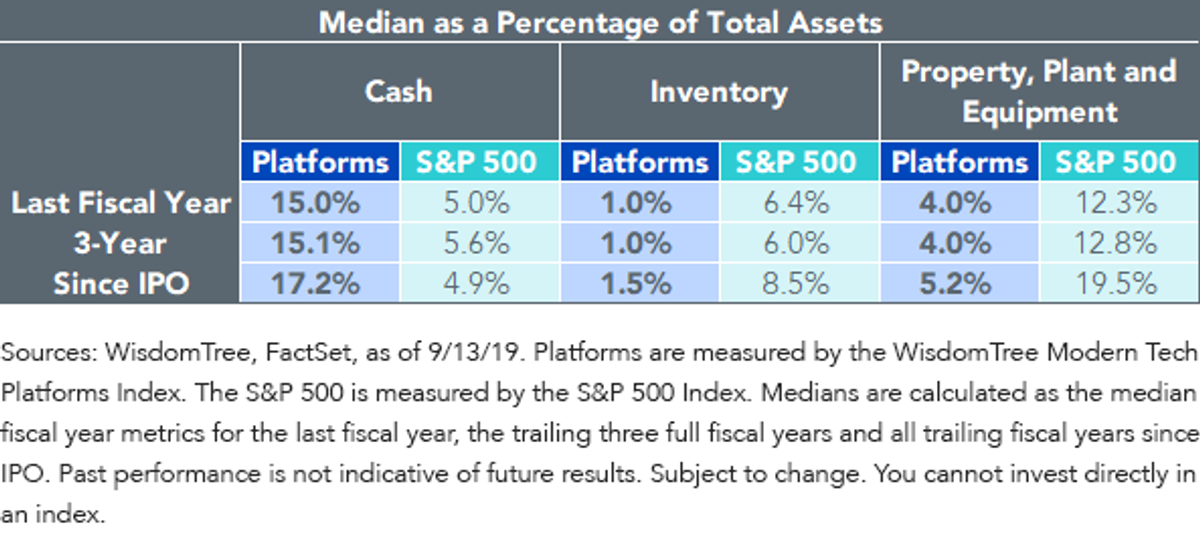
Task: Click Property, Plant and Equipment header
Action: coord(1039,91)
